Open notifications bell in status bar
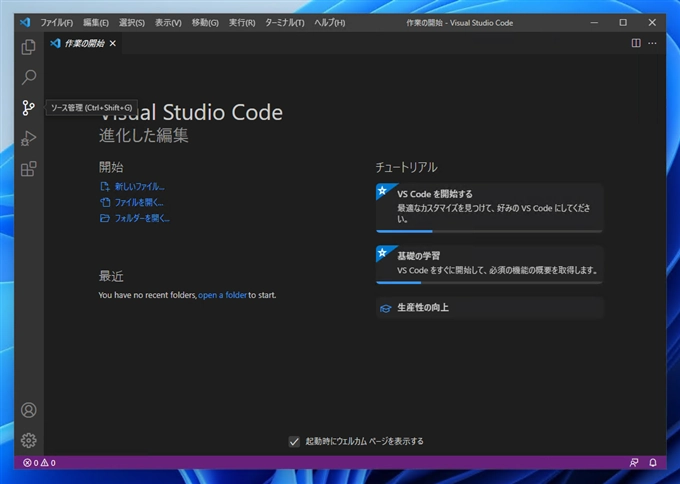Screen dimensions: 680x484 pos(653,463)
